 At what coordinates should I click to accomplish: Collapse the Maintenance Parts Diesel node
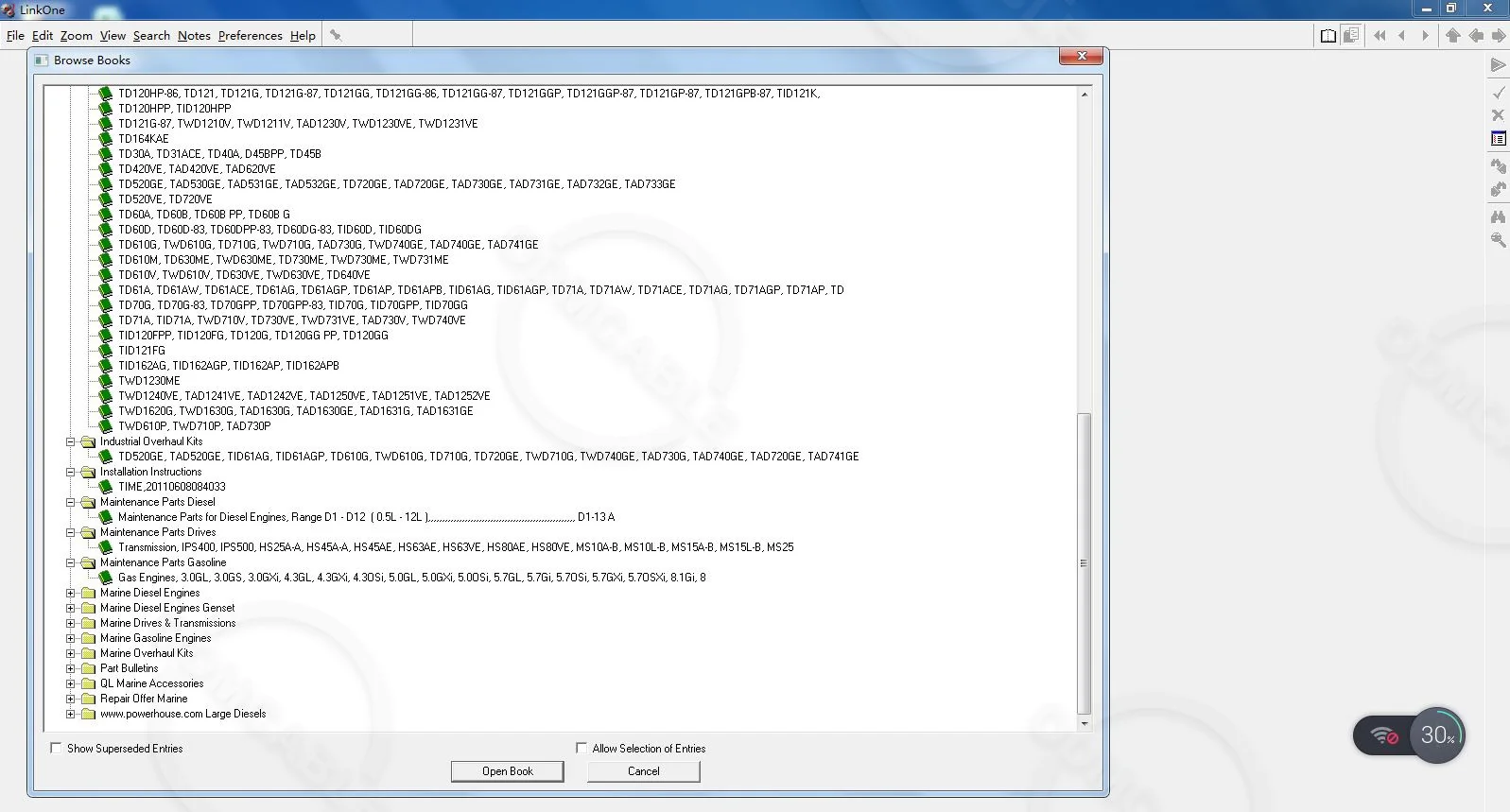70,502
